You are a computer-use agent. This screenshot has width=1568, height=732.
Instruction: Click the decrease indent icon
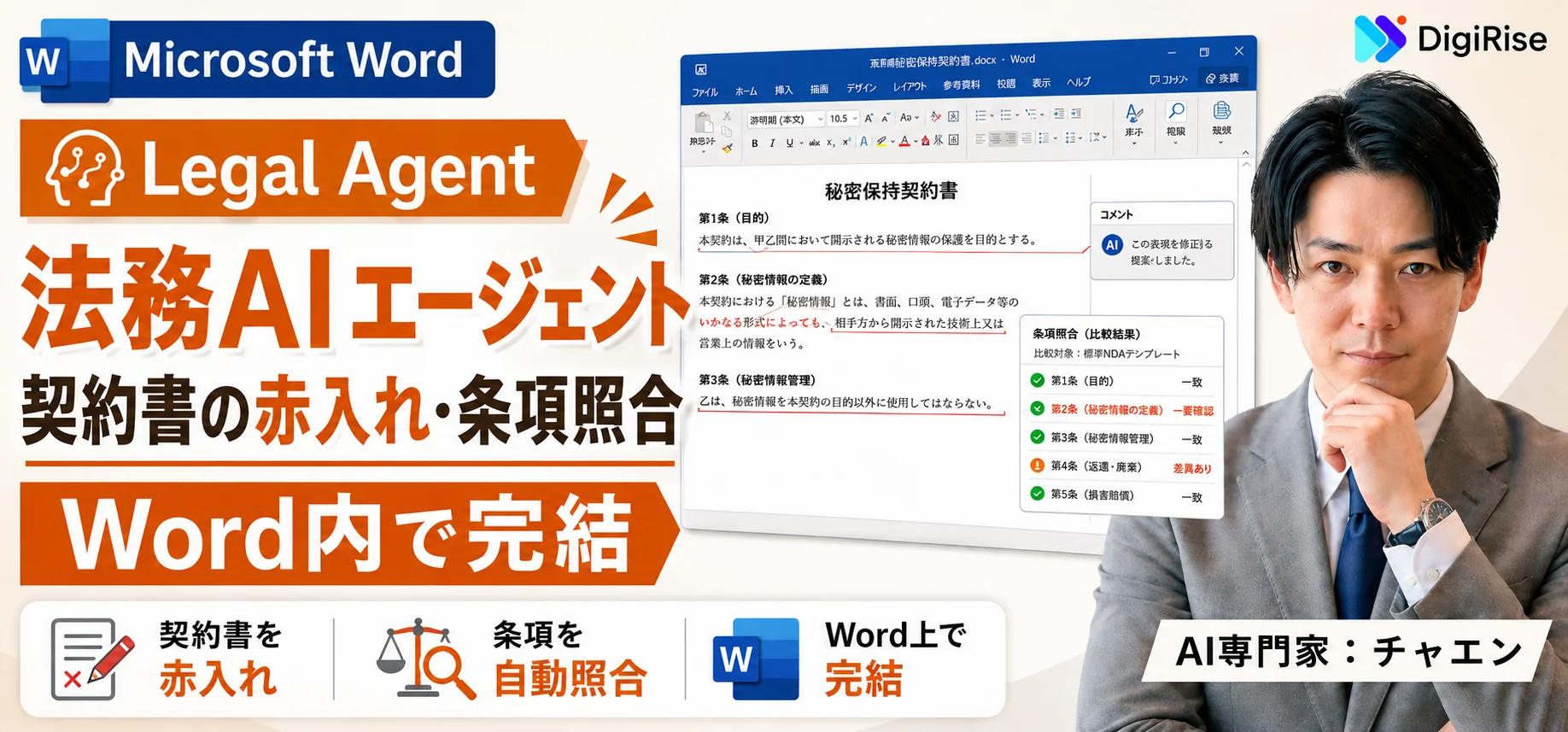point(1059,114)
